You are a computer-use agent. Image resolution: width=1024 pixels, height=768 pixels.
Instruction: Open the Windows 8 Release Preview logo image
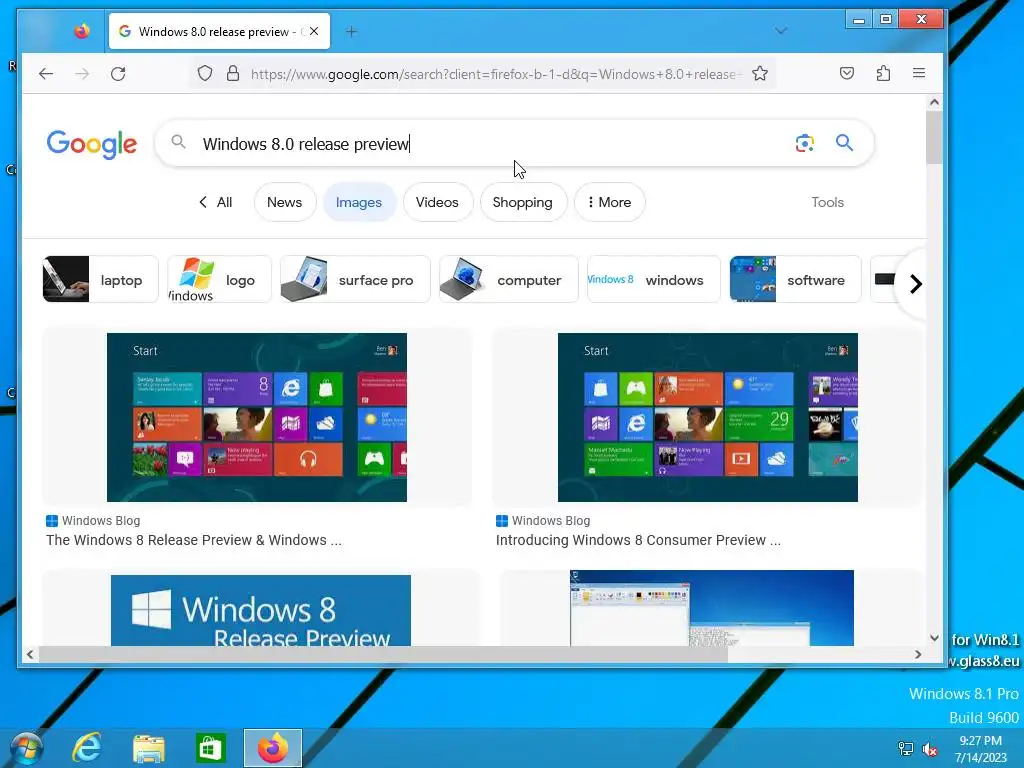(x=261, y=610)
